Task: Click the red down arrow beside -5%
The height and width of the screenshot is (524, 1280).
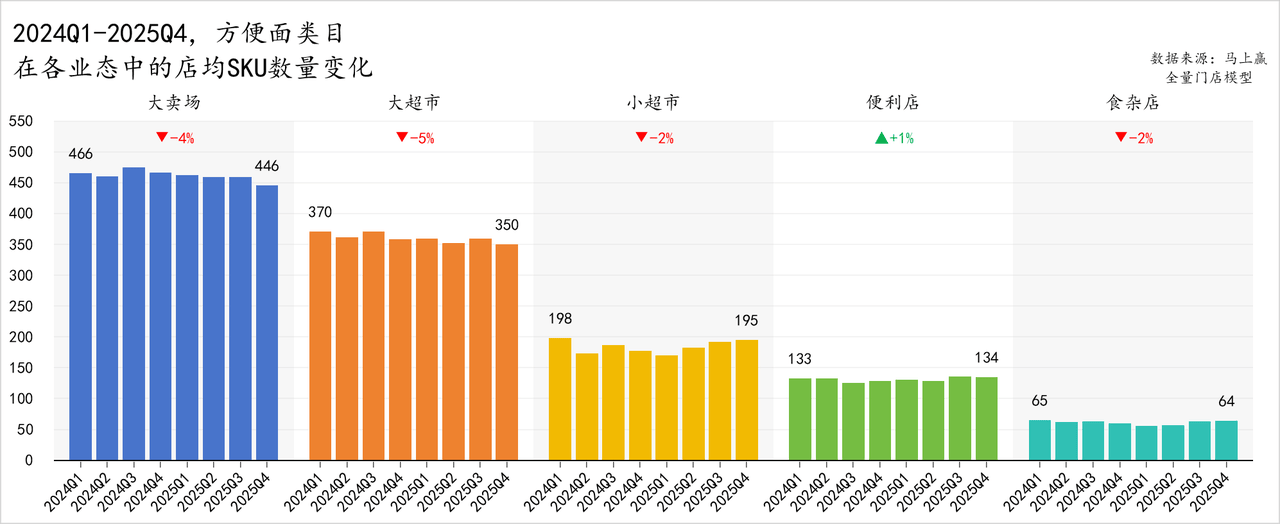Action: [401, 138]
